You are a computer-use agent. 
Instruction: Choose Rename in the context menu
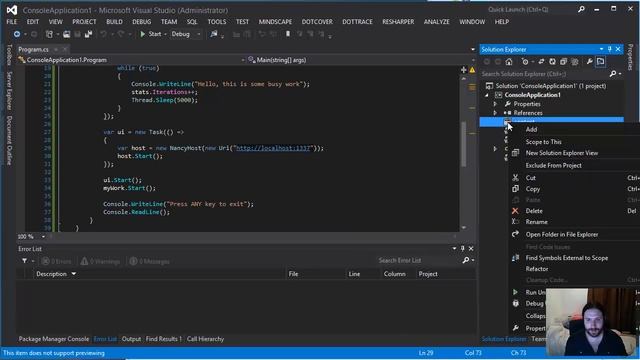536,222
